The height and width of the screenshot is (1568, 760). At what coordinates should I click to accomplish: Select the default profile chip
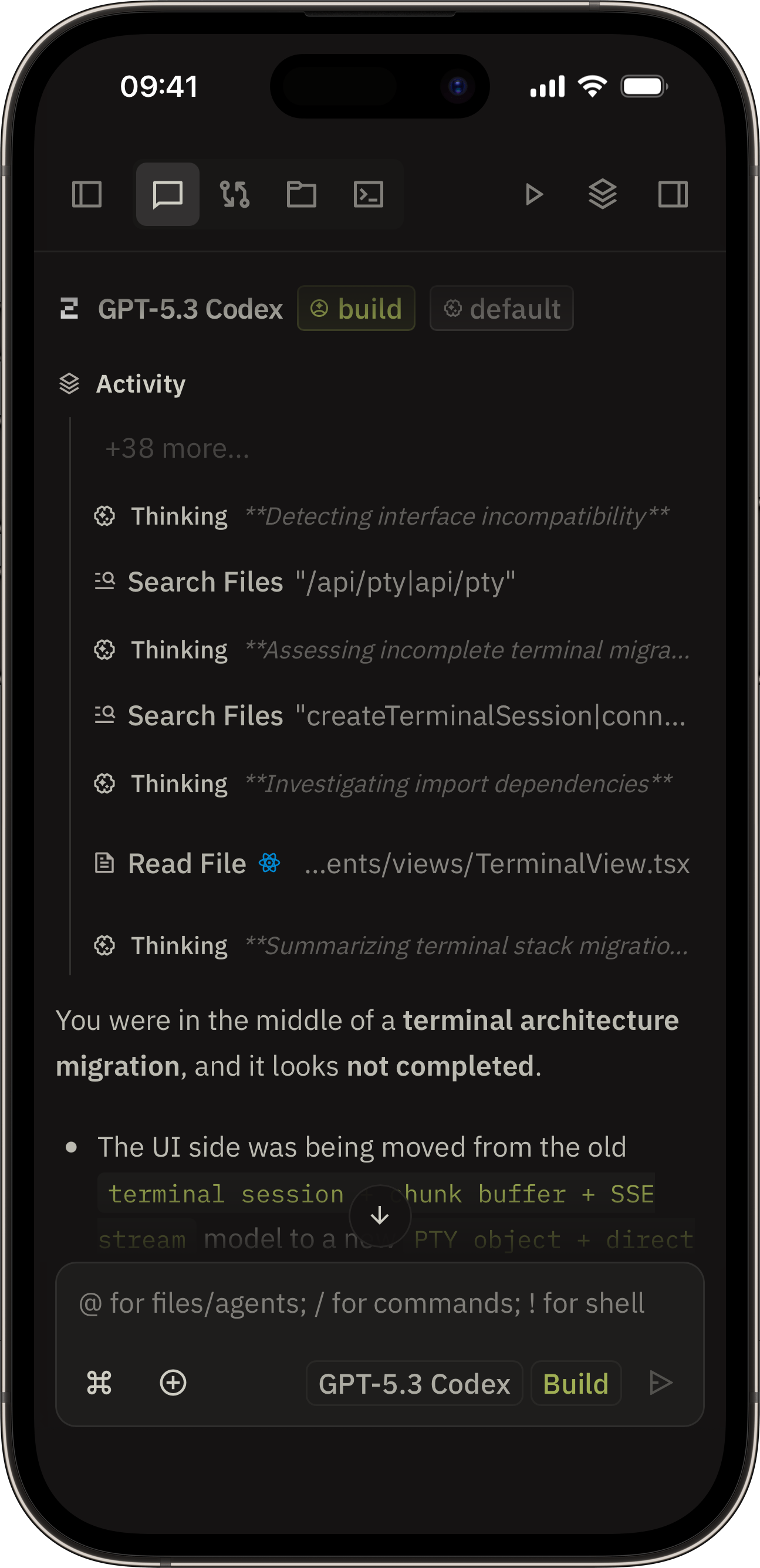click(501, 308)
